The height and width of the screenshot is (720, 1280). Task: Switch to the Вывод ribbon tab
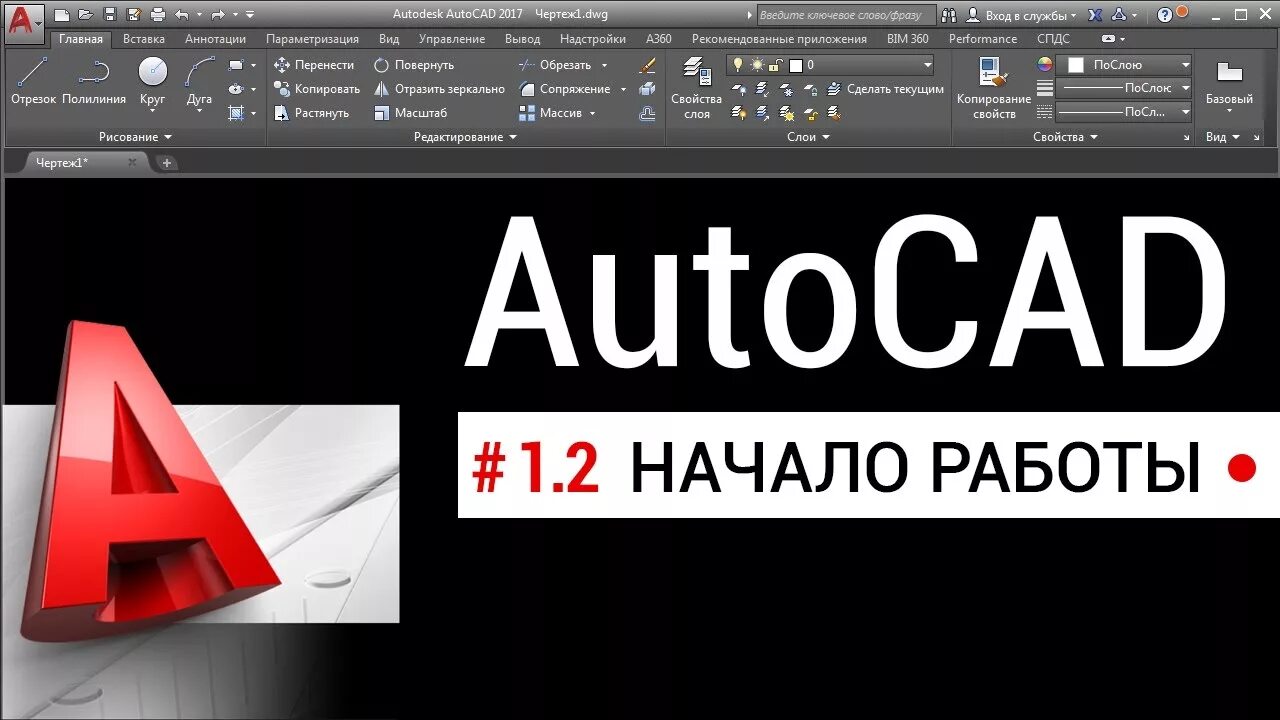(x=522, y=39)
